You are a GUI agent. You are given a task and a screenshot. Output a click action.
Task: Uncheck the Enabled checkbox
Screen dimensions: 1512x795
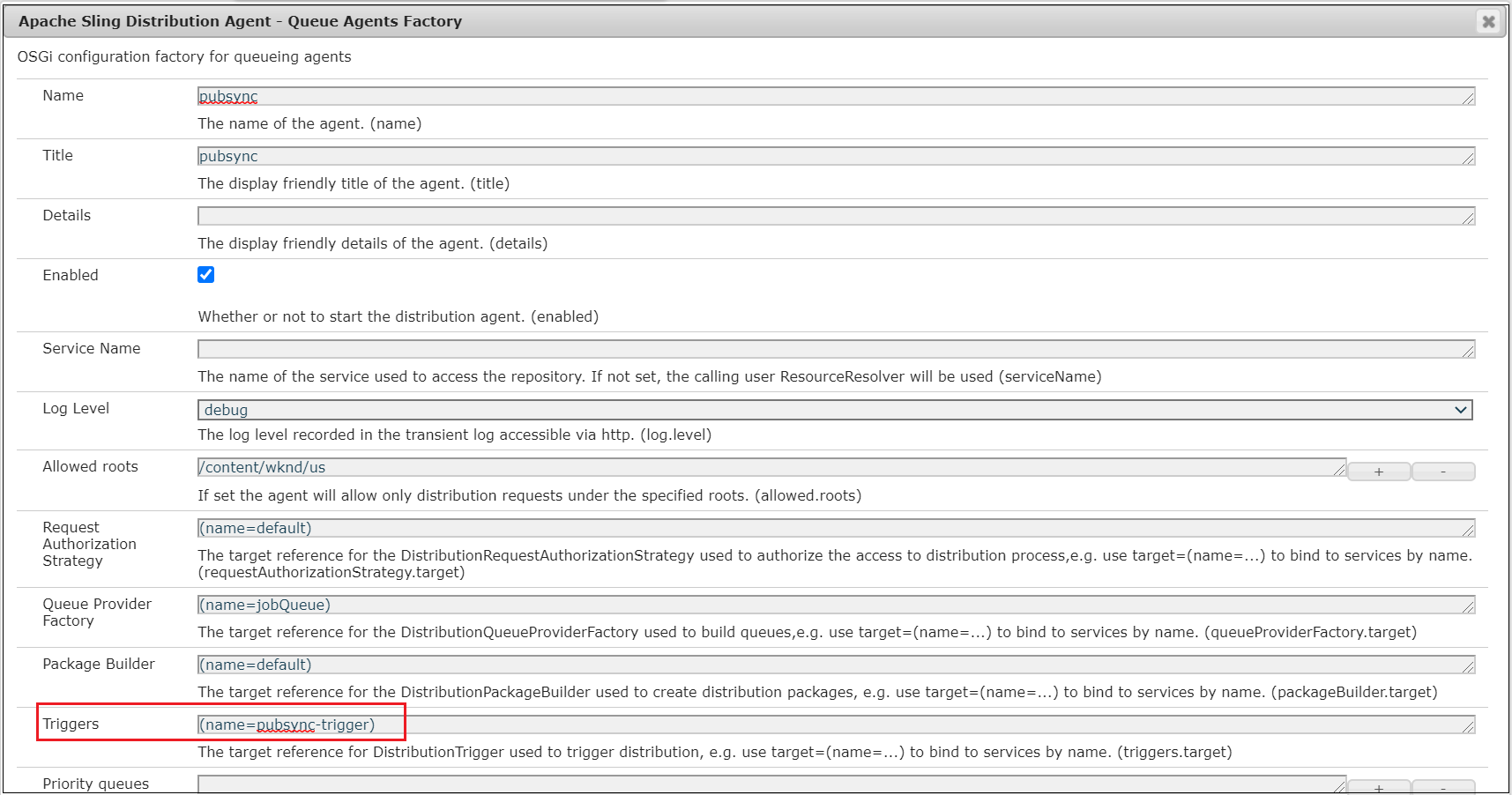[206, 275]
